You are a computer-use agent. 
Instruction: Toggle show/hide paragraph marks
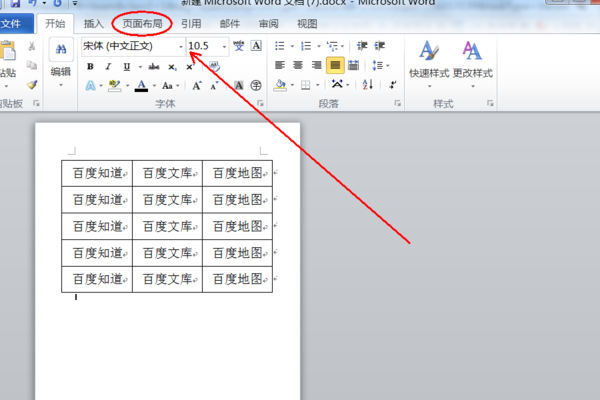point(393,85)
